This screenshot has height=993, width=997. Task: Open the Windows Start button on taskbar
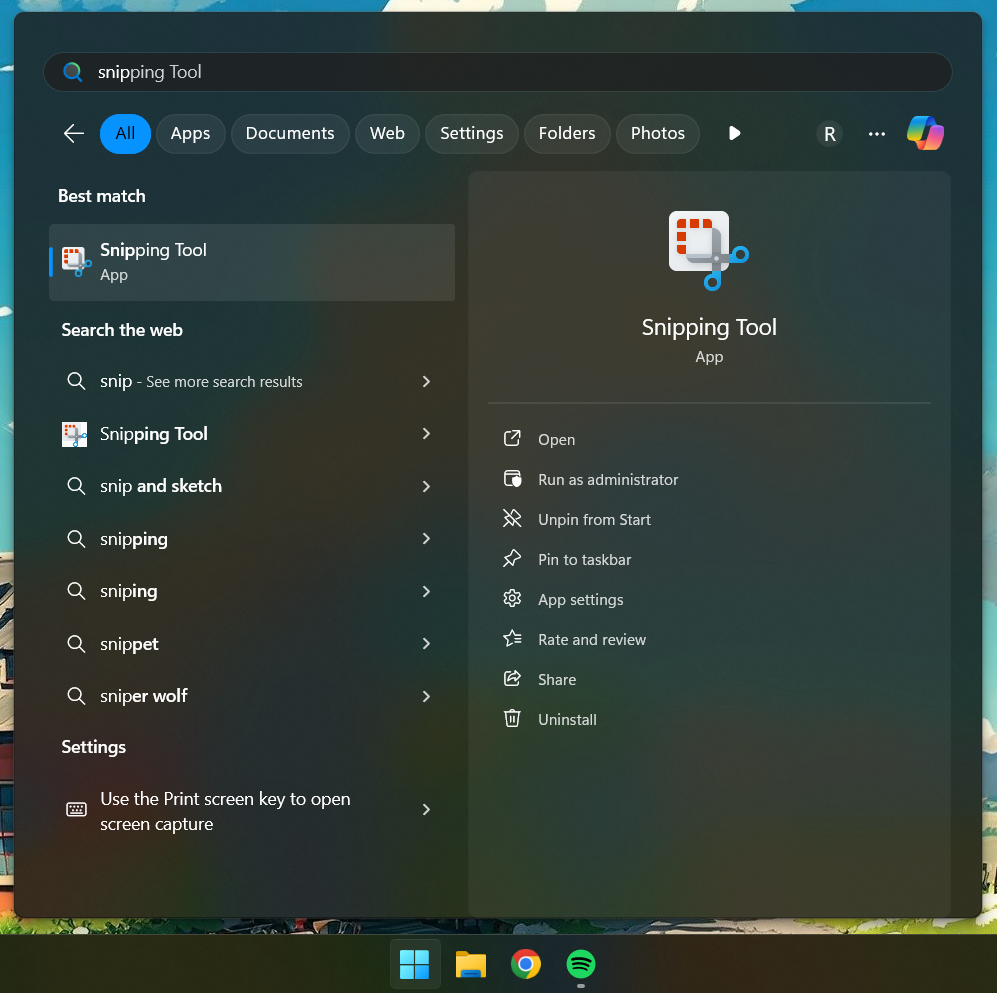point(415,964)
